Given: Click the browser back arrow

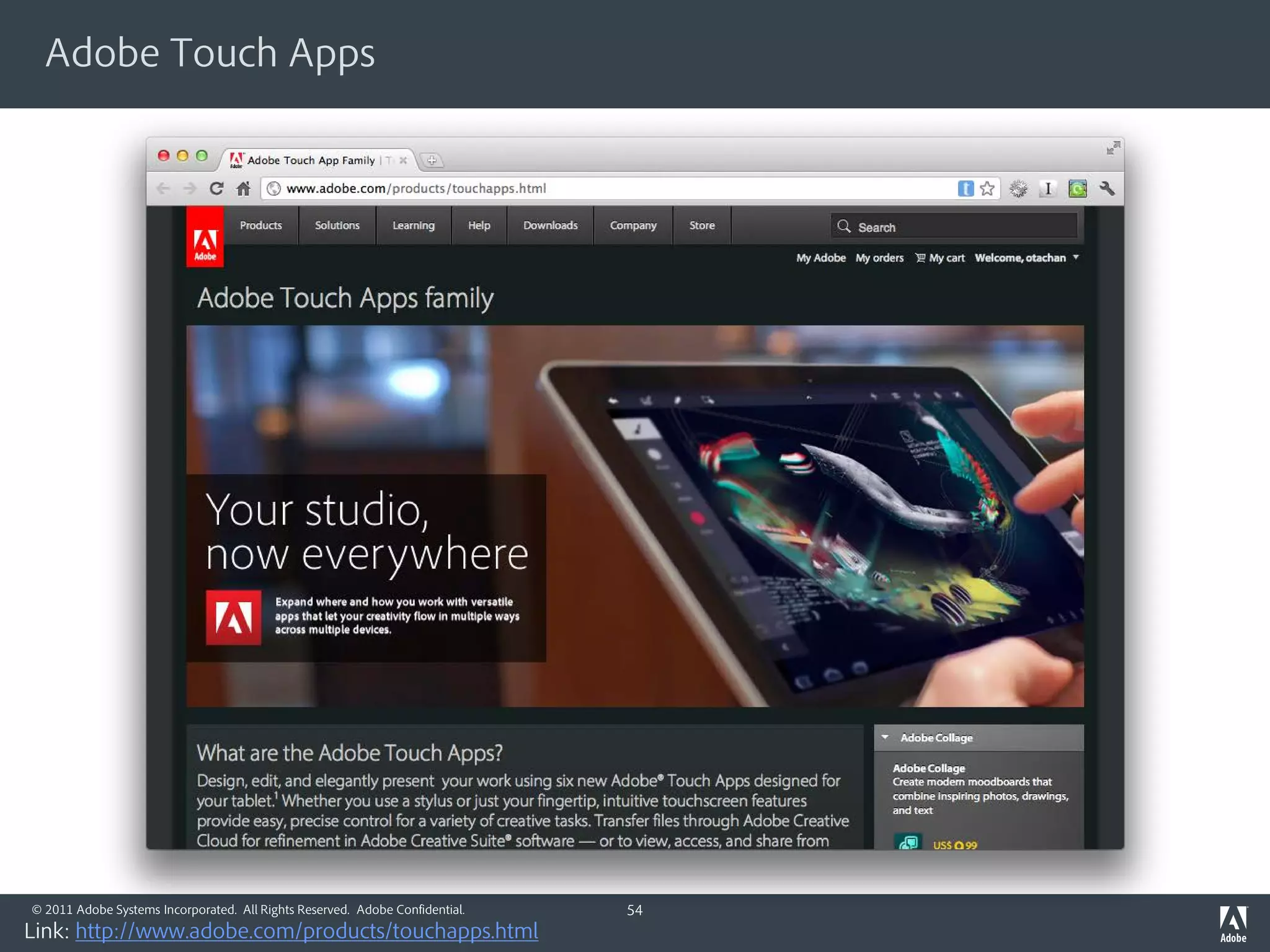Looking at the screenshot, I should click(163, 188).
